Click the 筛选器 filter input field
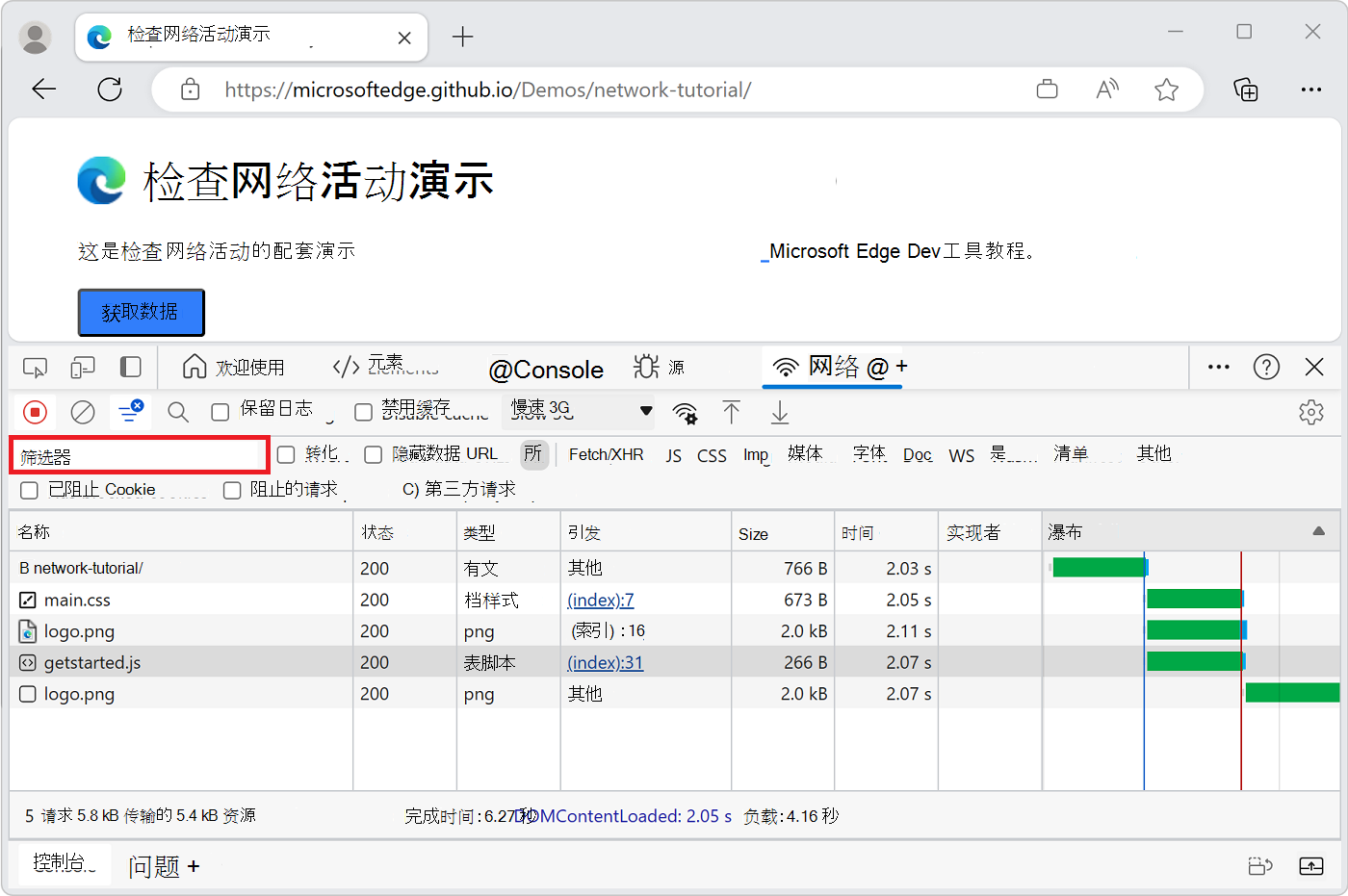This screenshot has height=896, width=1348. pos(139,452)
